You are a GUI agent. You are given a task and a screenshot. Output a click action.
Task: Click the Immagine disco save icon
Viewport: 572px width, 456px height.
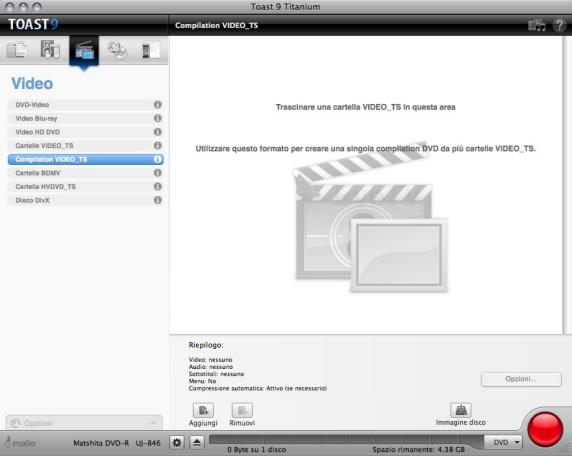pyautogui.click(x=461, y=410)
